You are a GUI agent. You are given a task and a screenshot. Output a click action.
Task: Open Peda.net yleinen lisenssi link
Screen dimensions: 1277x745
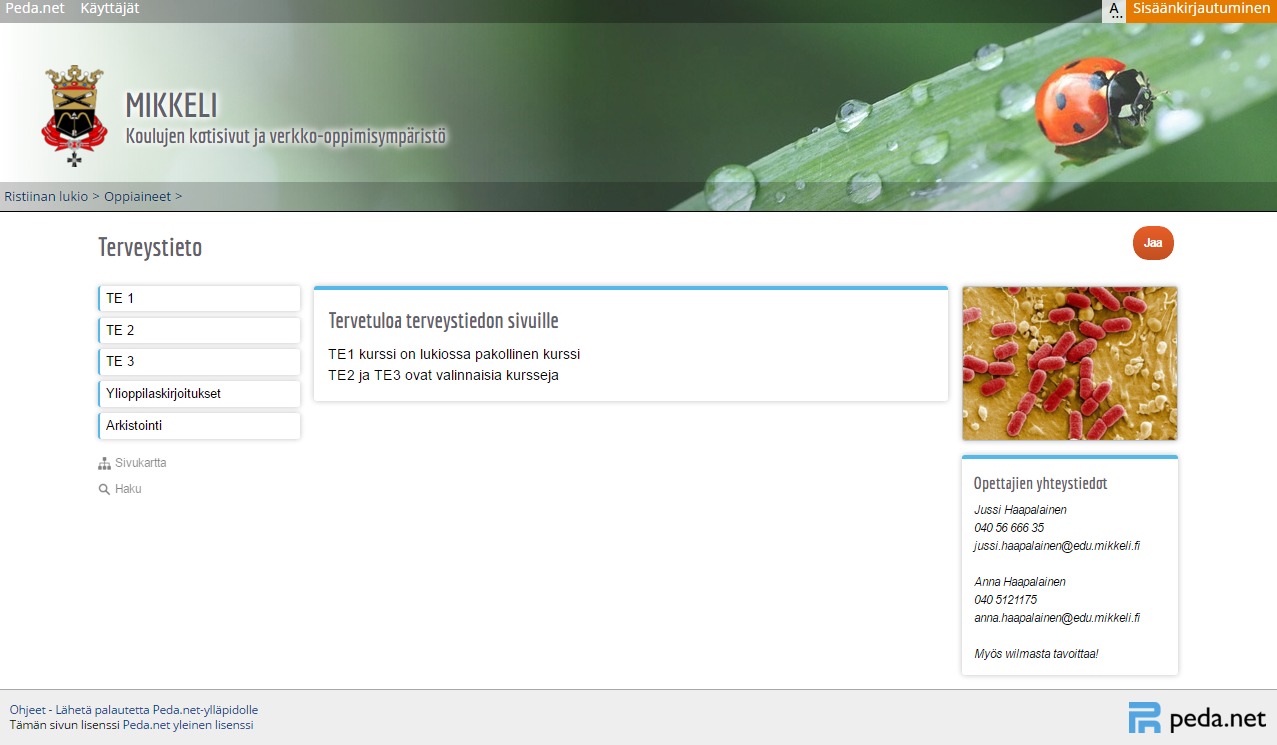pyautogui.click(x=188, y=725)
